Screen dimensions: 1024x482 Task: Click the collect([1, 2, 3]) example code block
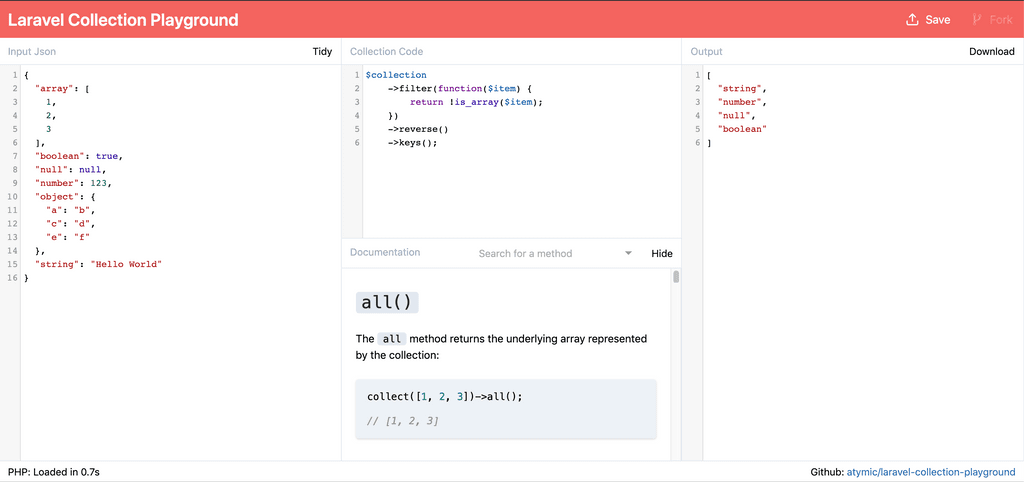(x=506, y=408)
